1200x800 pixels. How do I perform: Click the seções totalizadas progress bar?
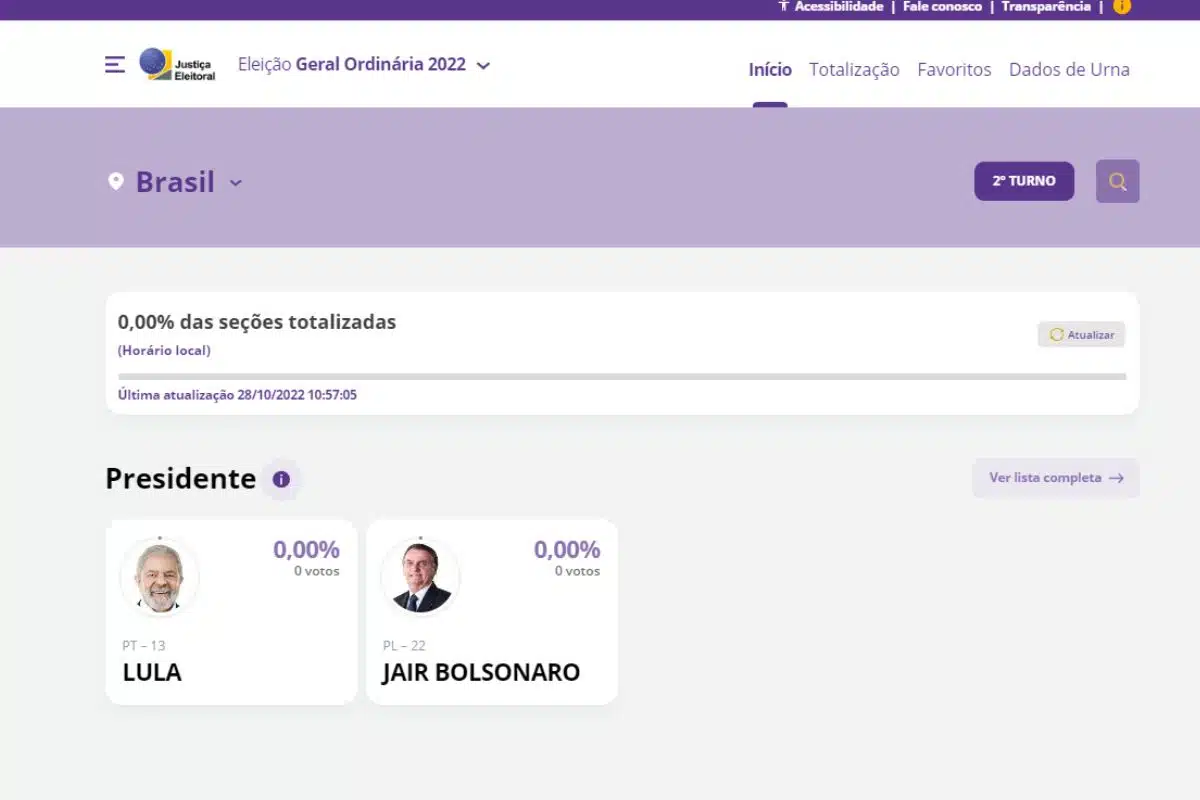click(x=622, y=378)
